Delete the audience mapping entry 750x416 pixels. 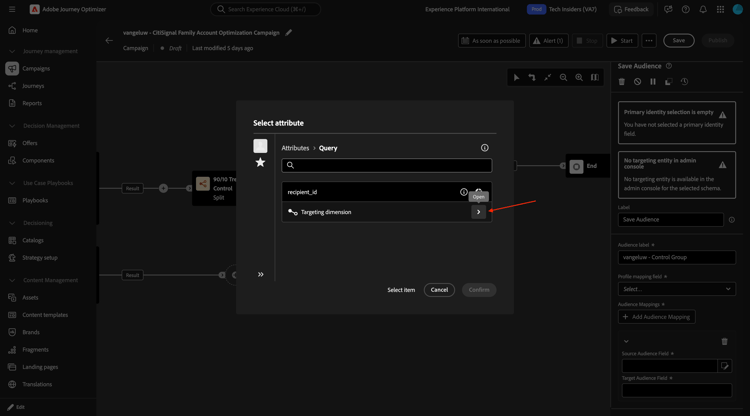724,341
